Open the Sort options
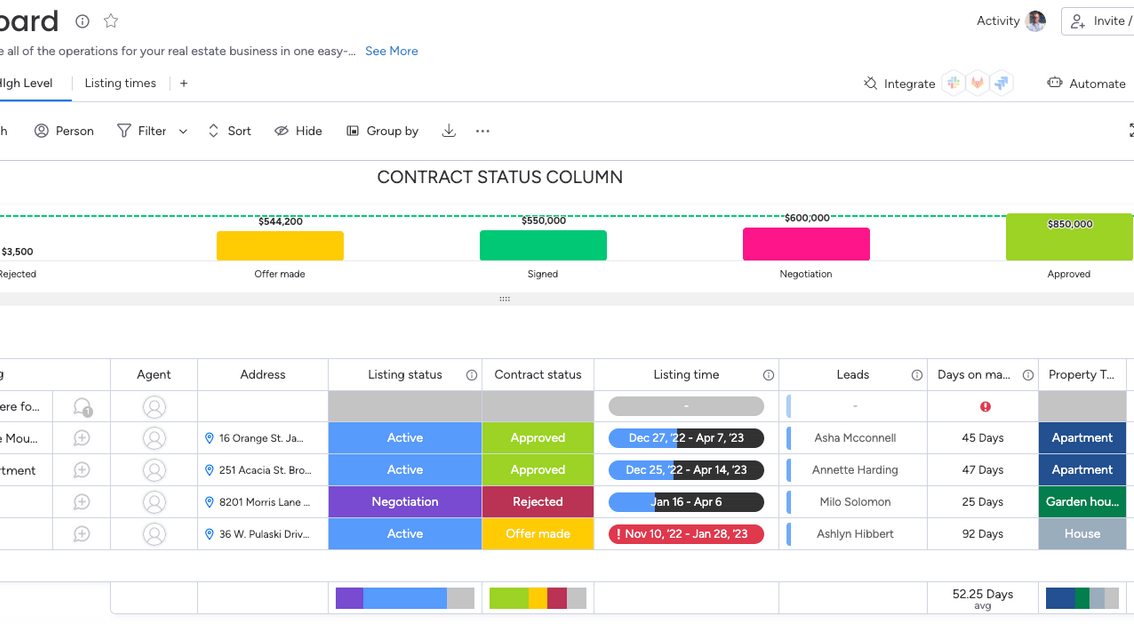The width and height of the screenshot is (1134, 640). coord(229,131)
